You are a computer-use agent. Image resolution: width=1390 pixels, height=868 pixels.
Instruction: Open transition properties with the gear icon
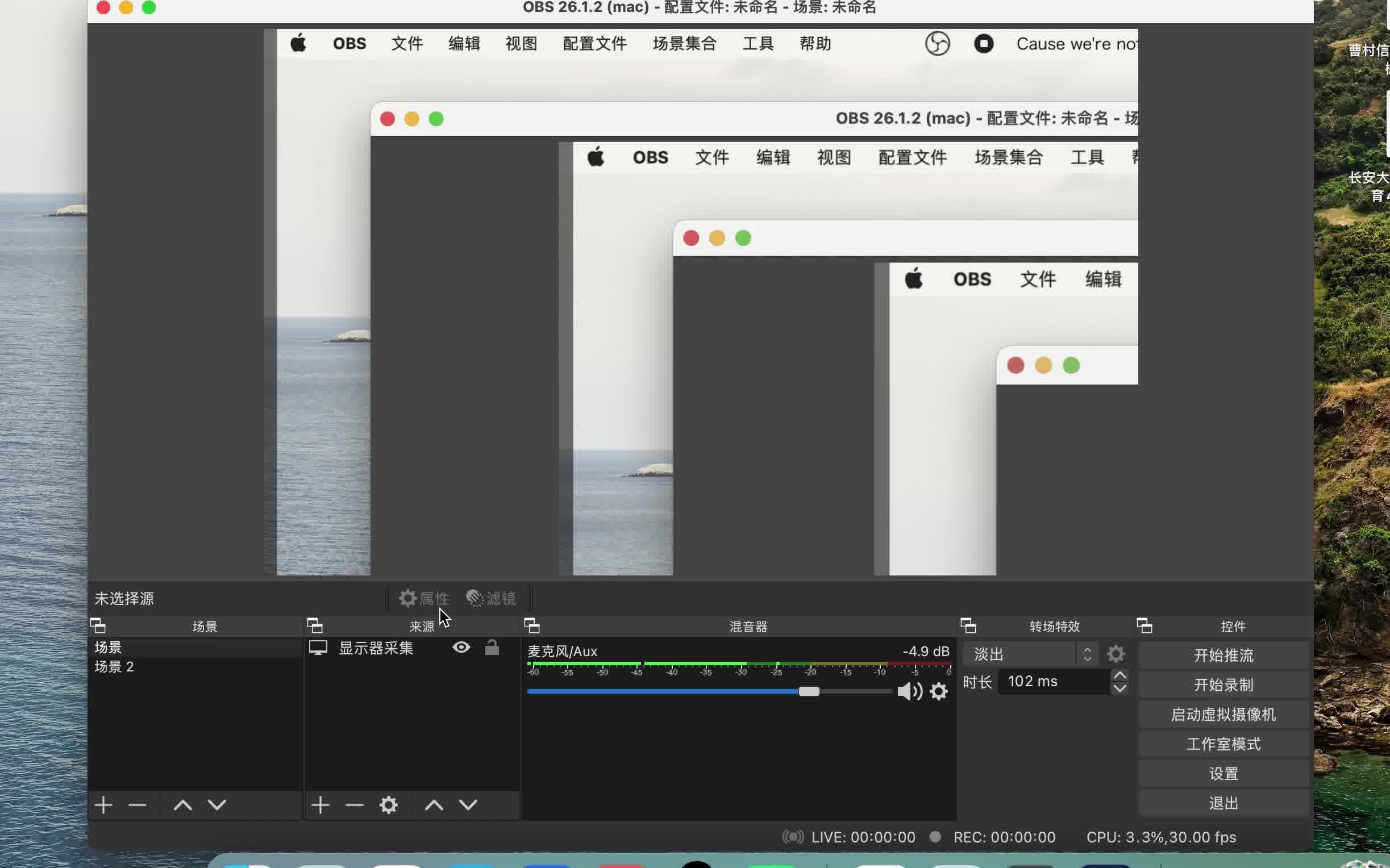(x=1116, y=653)
